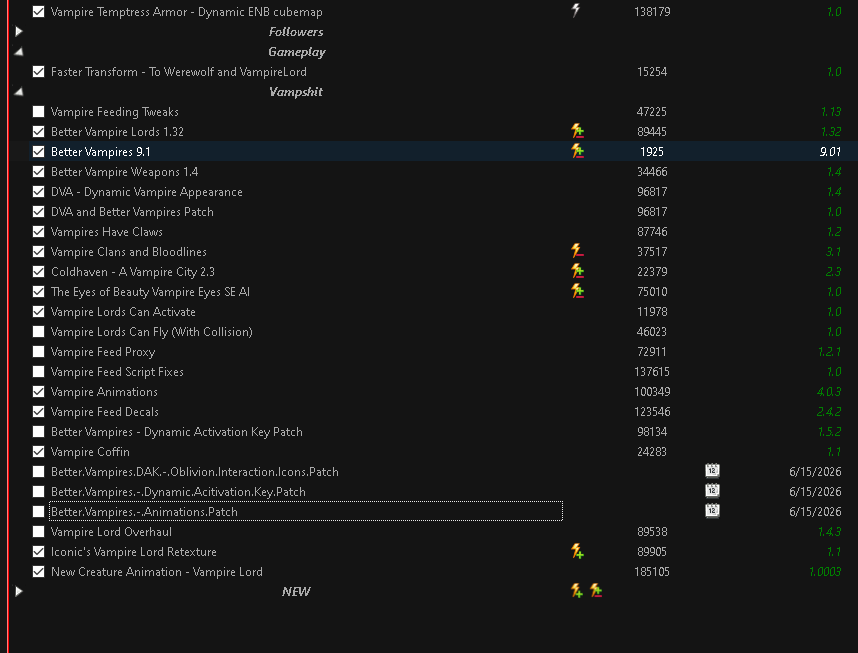
Task: Click grey lightning icon on Vampire Temptress Armor
Action: [x=576, y=10]
